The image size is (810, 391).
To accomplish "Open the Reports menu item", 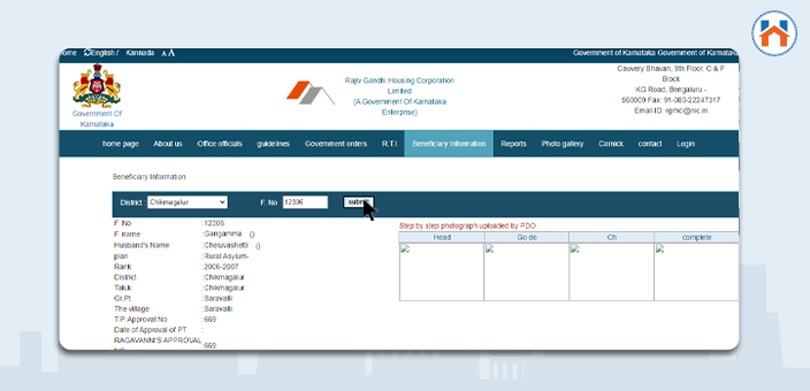I will click(x=513, y=144).
